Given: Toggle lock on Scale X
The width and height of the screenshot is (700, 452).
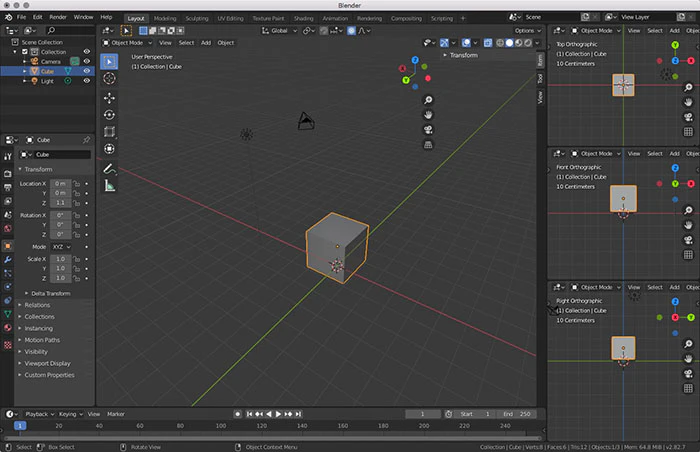Looking at the screenshot, I should point(77,259).
